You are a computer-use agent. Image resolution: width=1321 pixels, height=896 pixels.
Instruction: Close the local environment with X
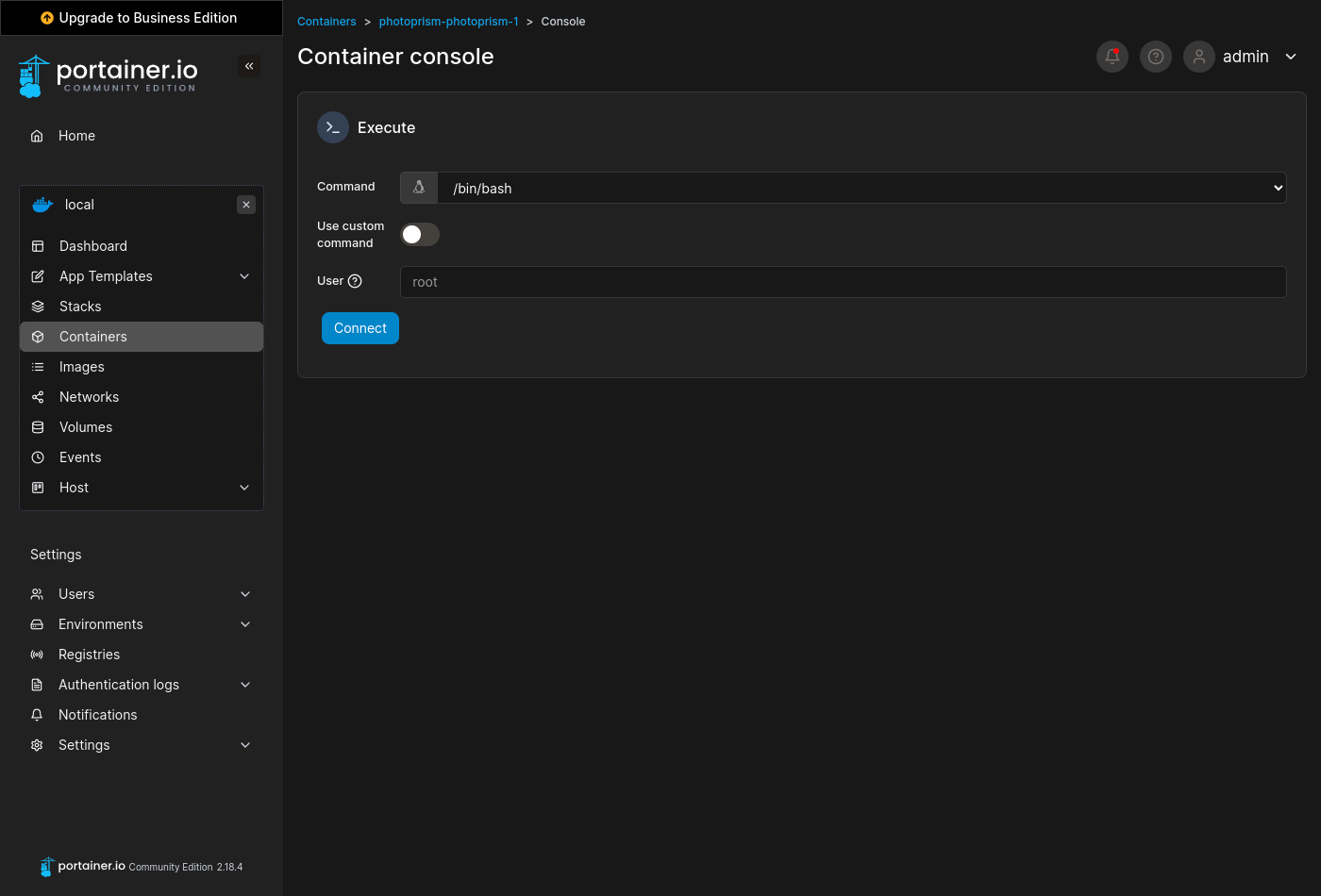246,205
